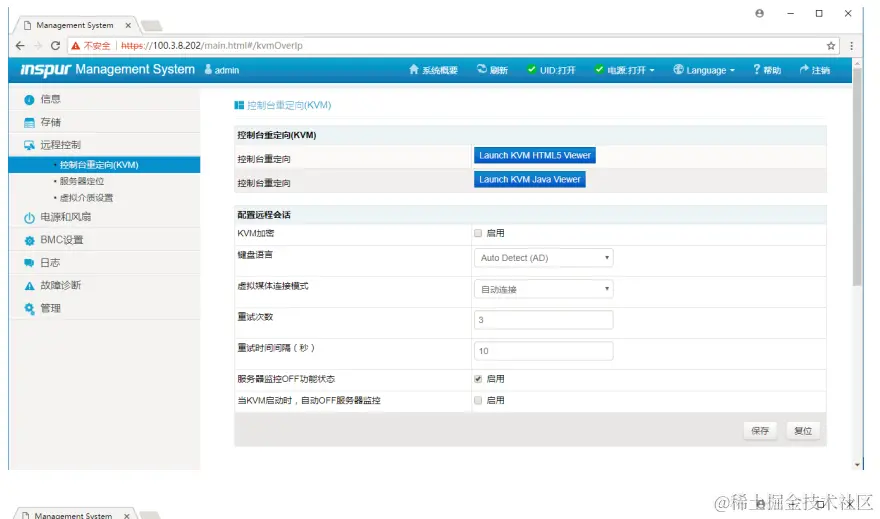Viewport: 880px width, 519px height.
Task: Click the home icon beside 系统概要
Action: [x=414, y=70]
